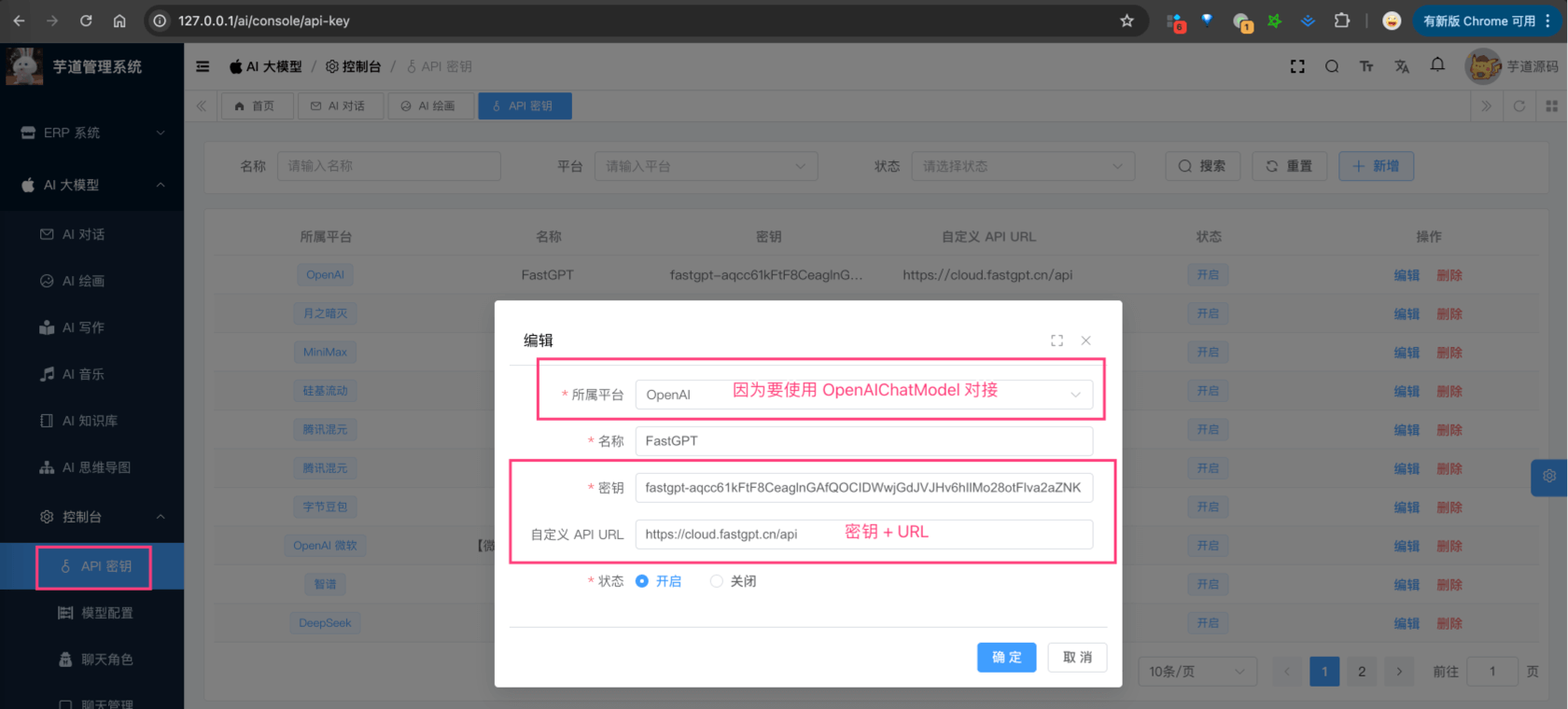This screenshot has height=709, width=1568.
Task: Select the 关闭 status radio button
Action: coord(717,581)
